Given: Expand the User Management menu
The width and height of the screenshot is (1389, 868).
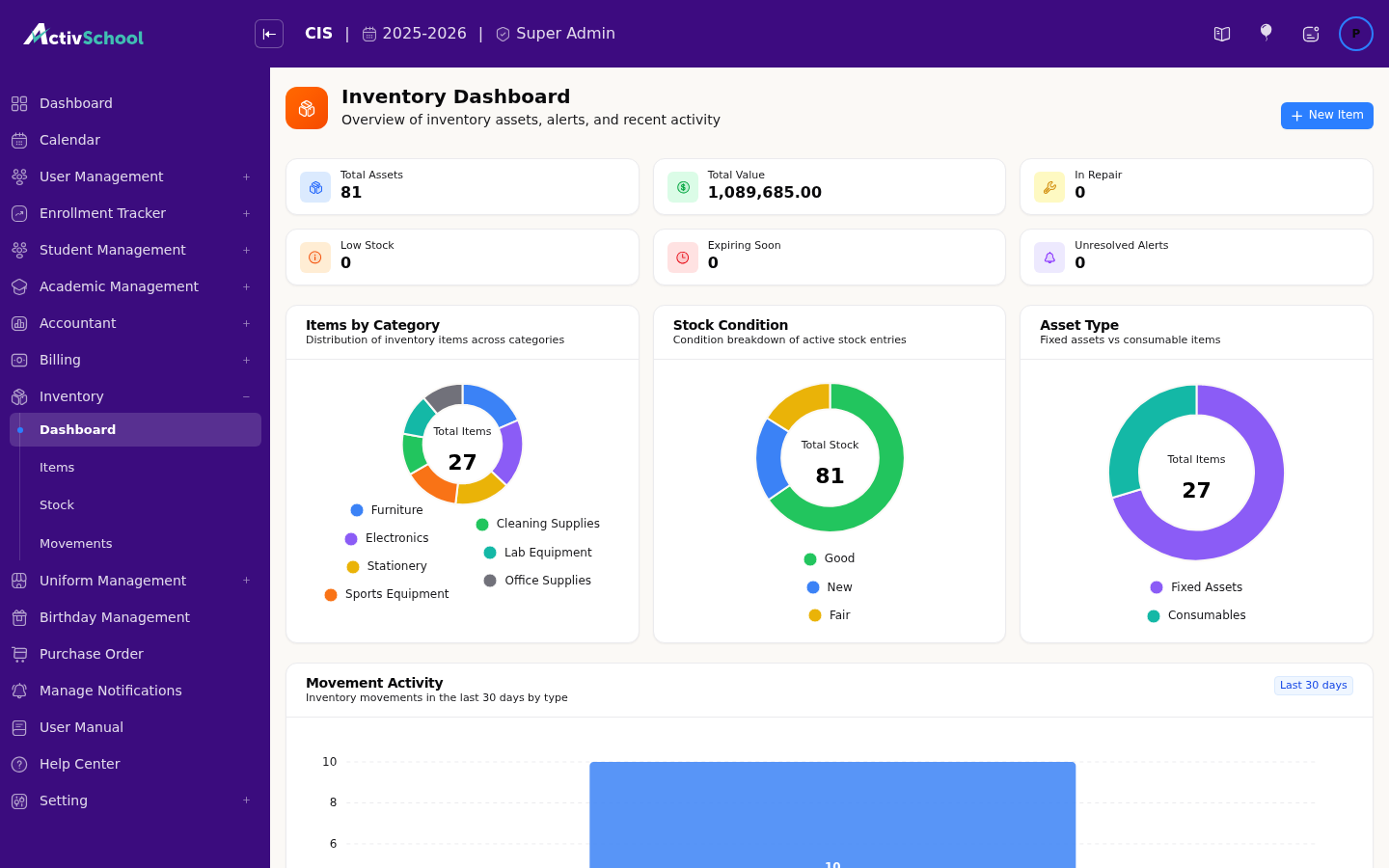Looking at the screenshot, I should (246, 176).
